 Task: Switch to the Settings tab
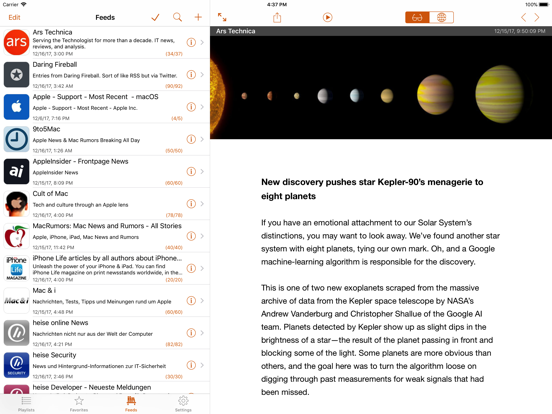point(183,404)
